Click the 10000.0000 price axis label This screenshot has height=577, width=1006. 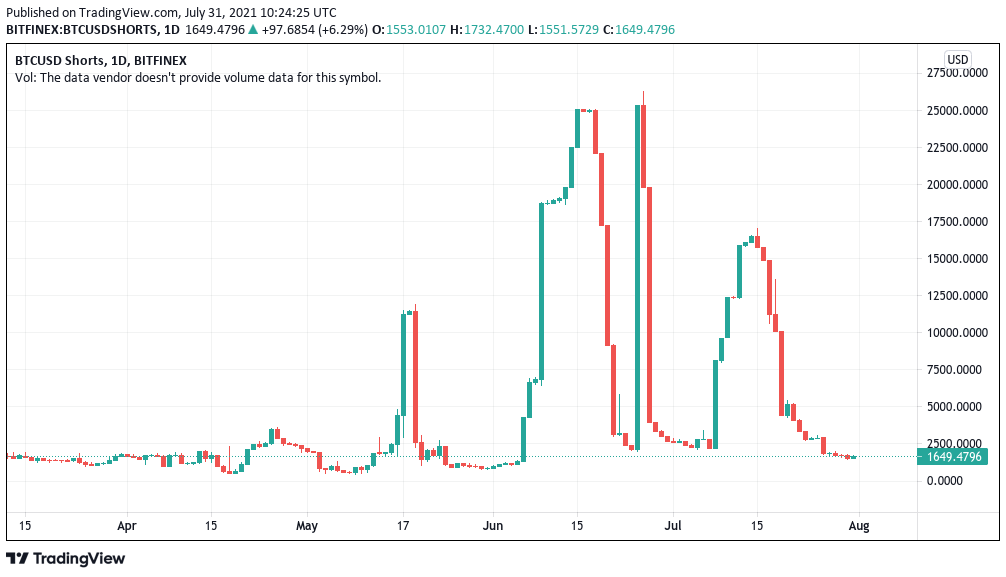[957, 332]
